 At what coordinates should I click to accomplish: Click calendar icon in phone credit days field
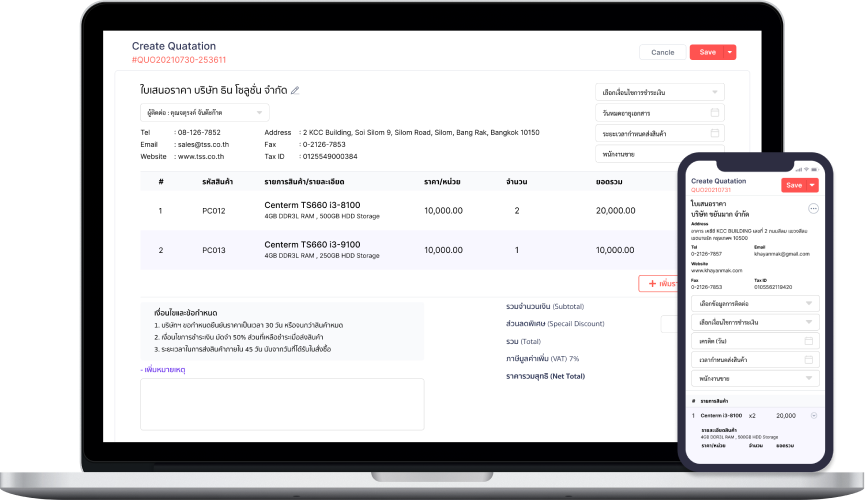pos(807,341)
